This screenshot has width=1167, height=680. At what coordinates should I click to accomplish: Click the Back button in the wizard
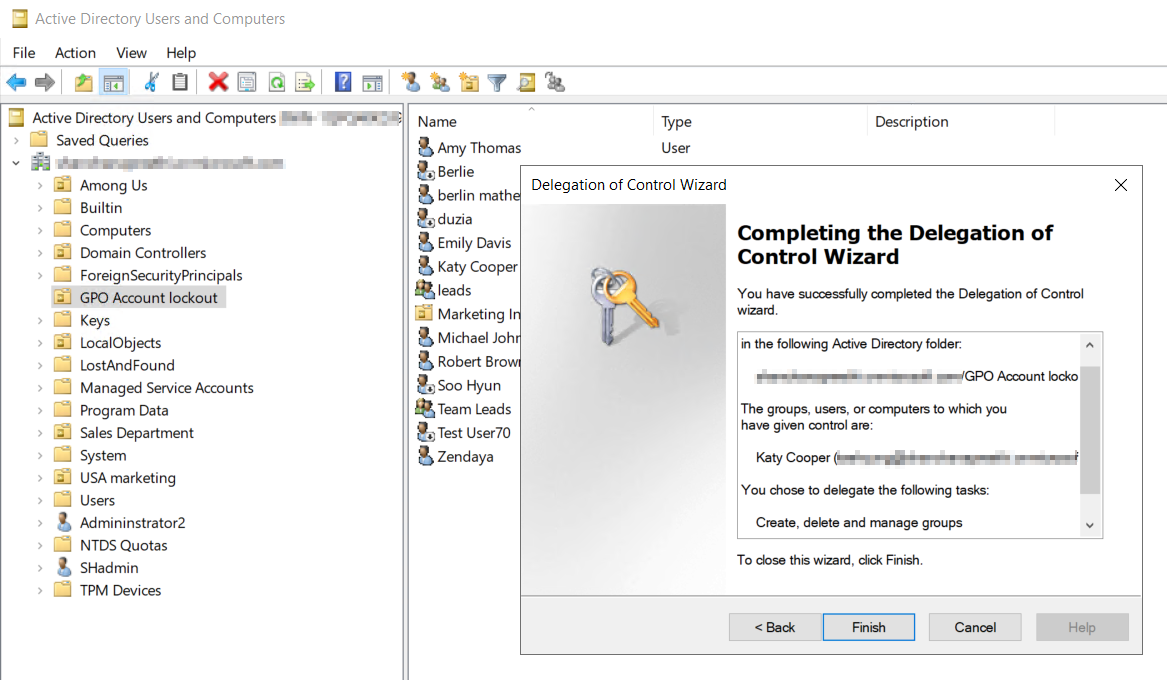pyautogui.click(x=773, y=627)
